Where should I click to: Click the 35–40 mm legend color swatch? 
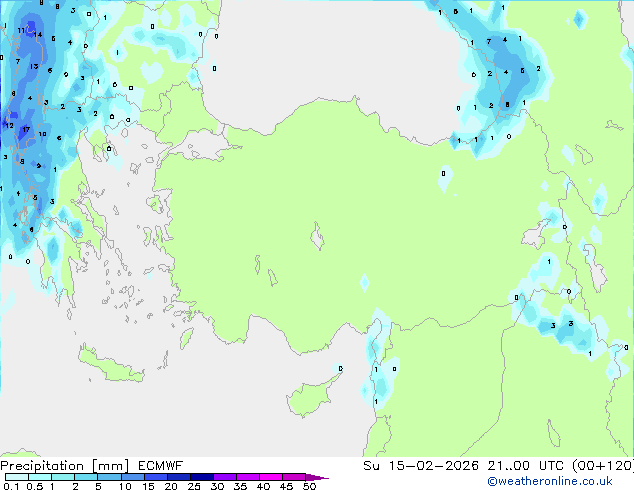[247, 477]
